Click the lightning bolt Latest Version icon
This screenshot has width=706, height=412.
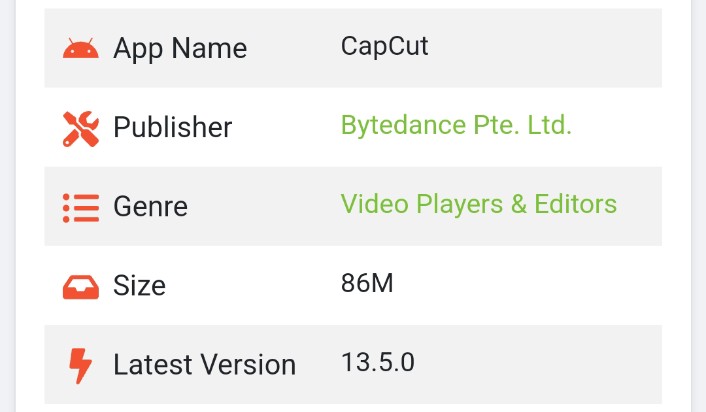click(x=80, y=366)
